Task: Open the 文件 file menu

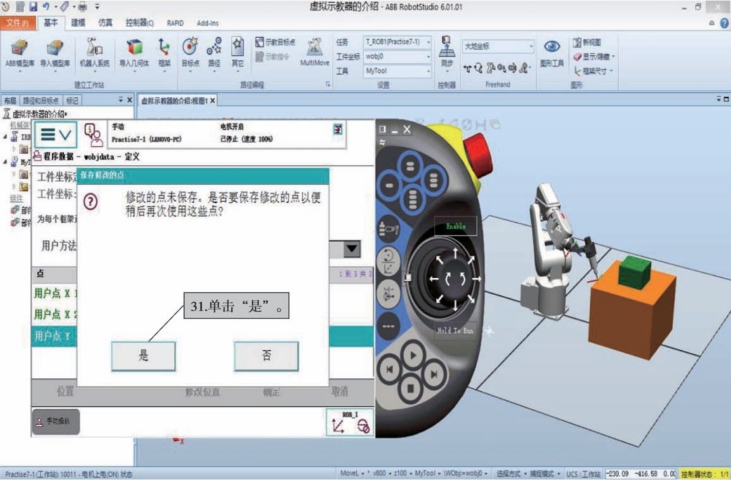Action: coord(18,23)
